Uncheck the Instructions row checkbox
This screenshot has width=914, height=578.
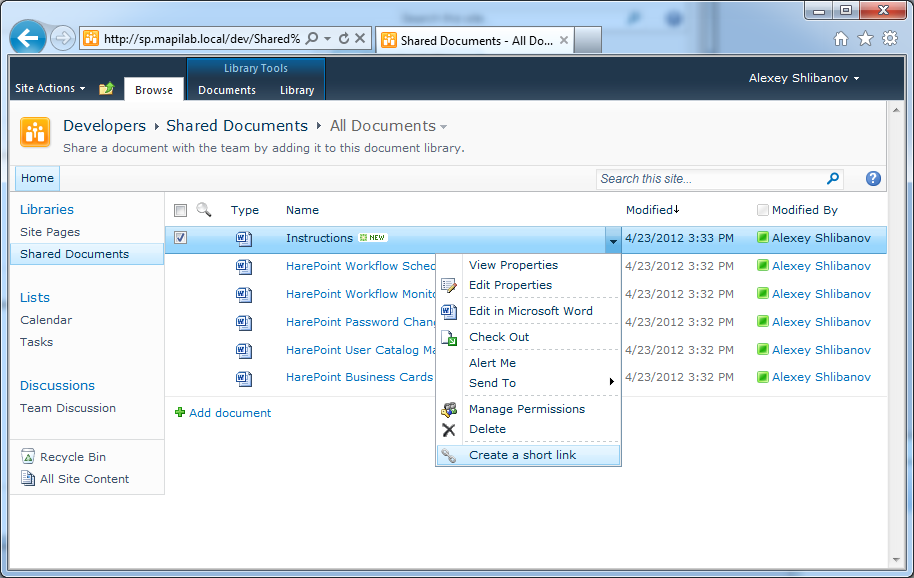point(181,238)
